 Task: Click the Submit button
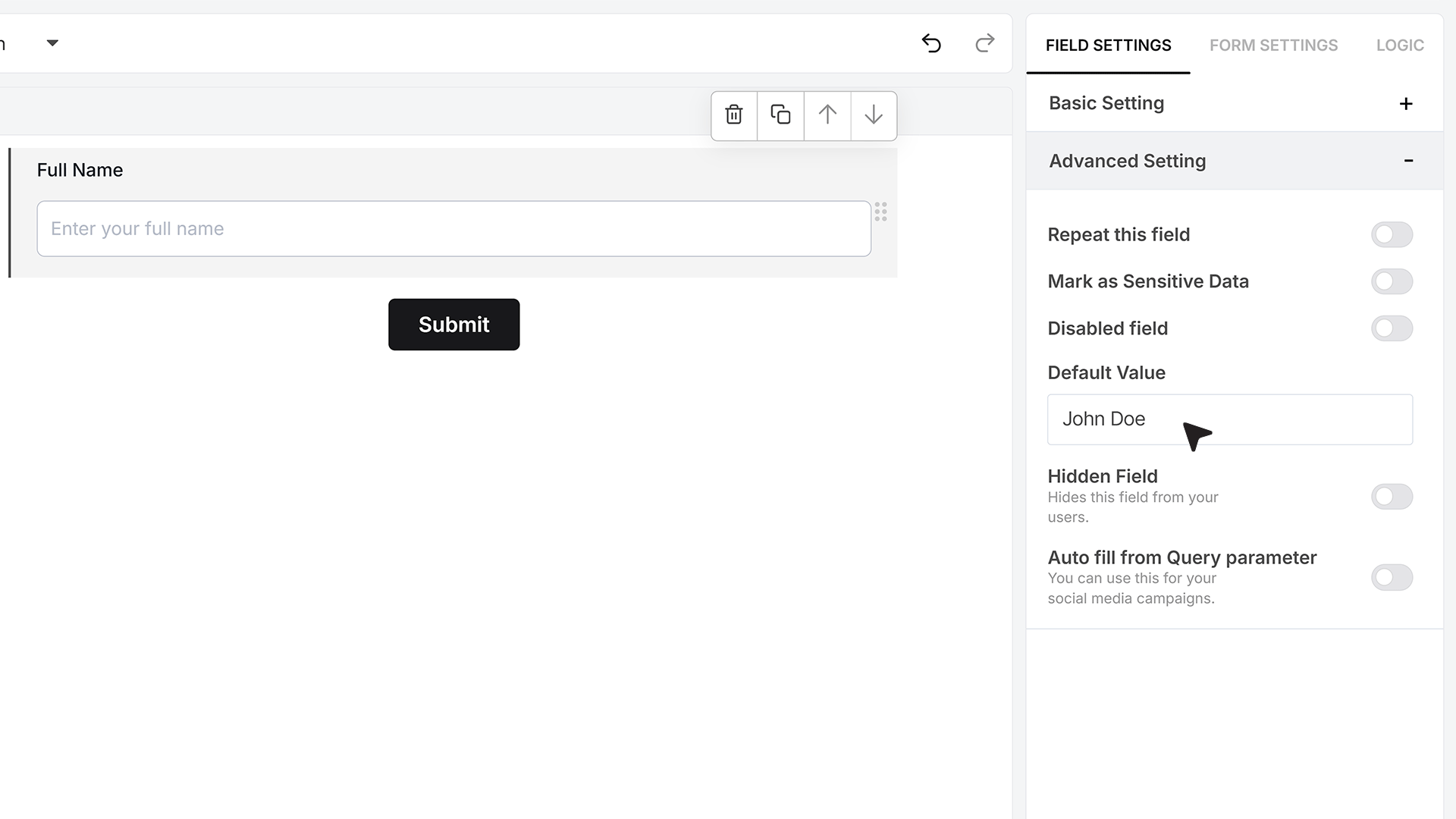(x=453, y=325)
